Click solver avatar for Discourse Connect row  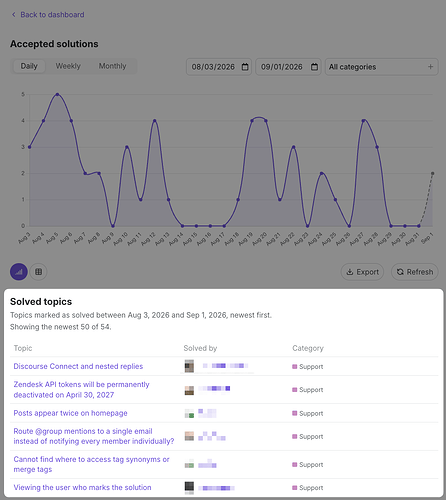[189, 366]
